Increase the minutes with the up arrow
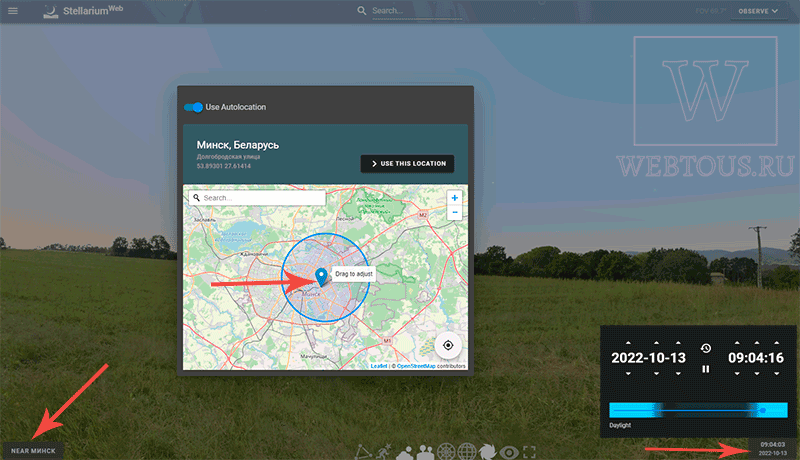The width and height of the screenshot is (800, 460). tap(757, 343)
